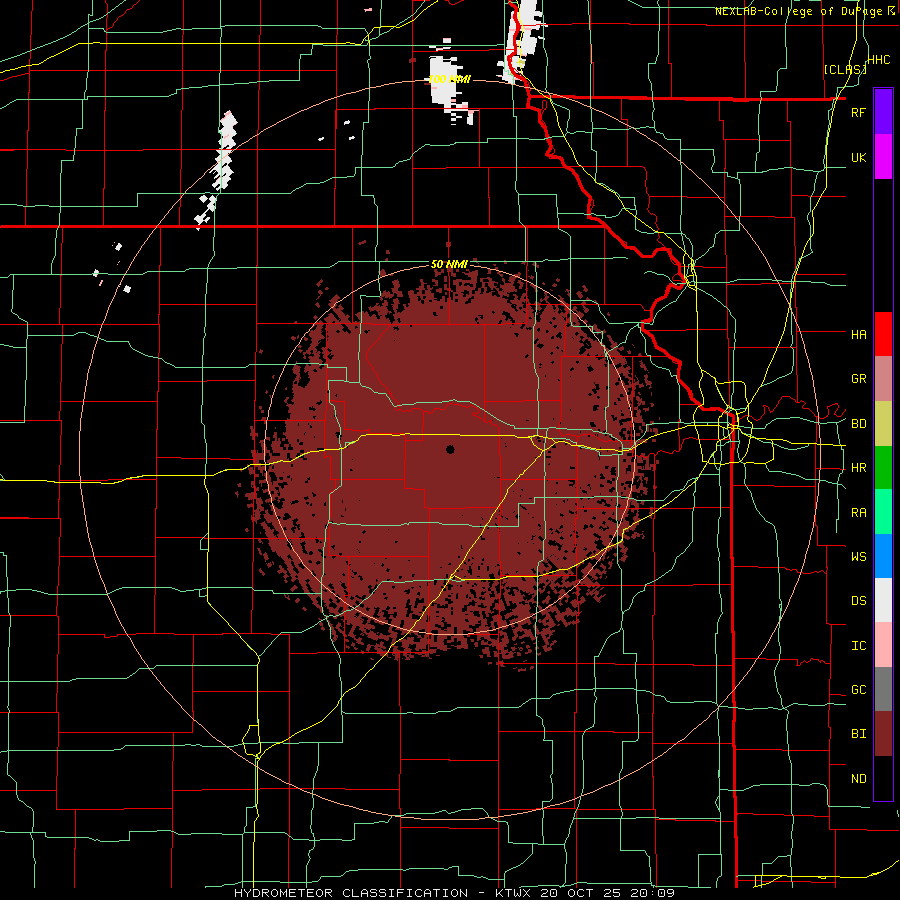This screenshot has height=900, width=900.
Task: Click the WS legend label
Action: point(858,557)
